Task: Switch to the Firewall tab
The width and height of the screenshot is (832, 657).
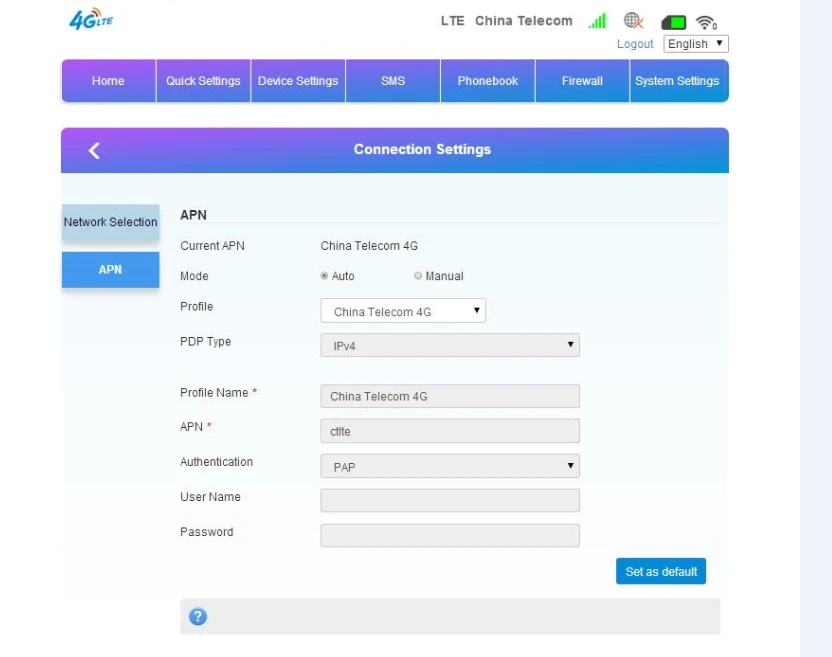Action: click(x=583, y=81)
